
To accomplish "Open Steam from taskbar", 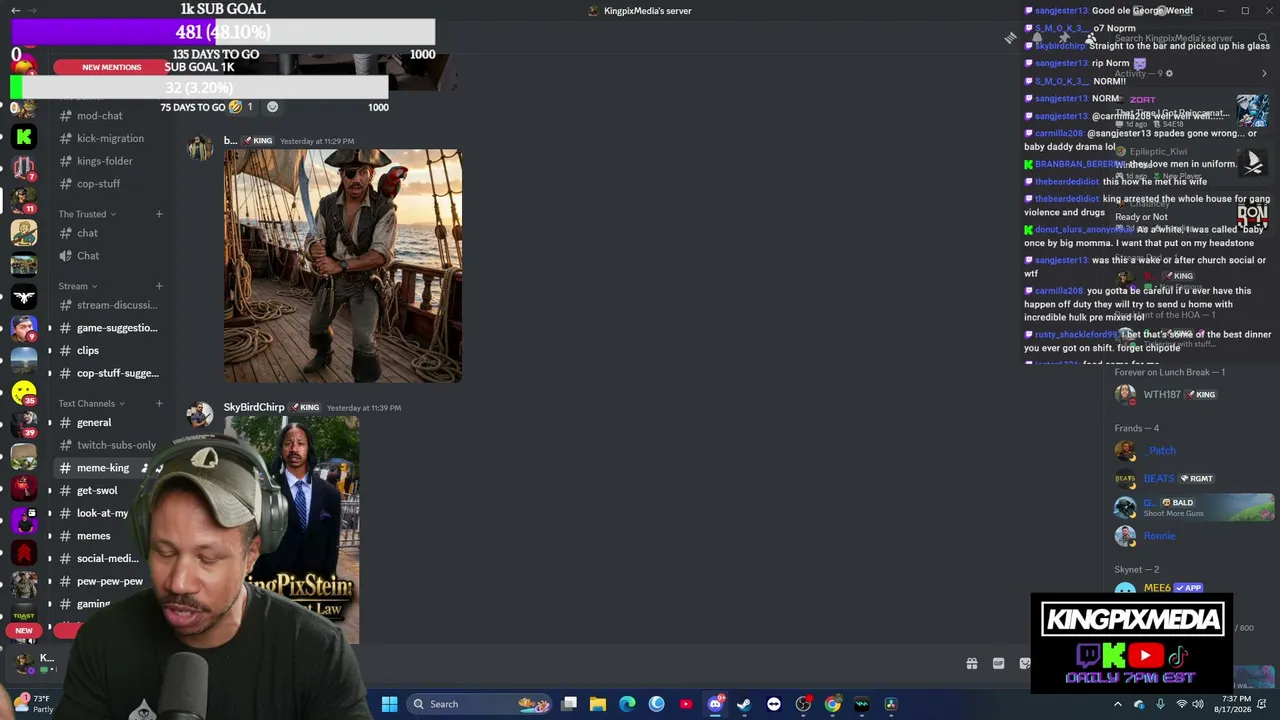I will (744, 704).
